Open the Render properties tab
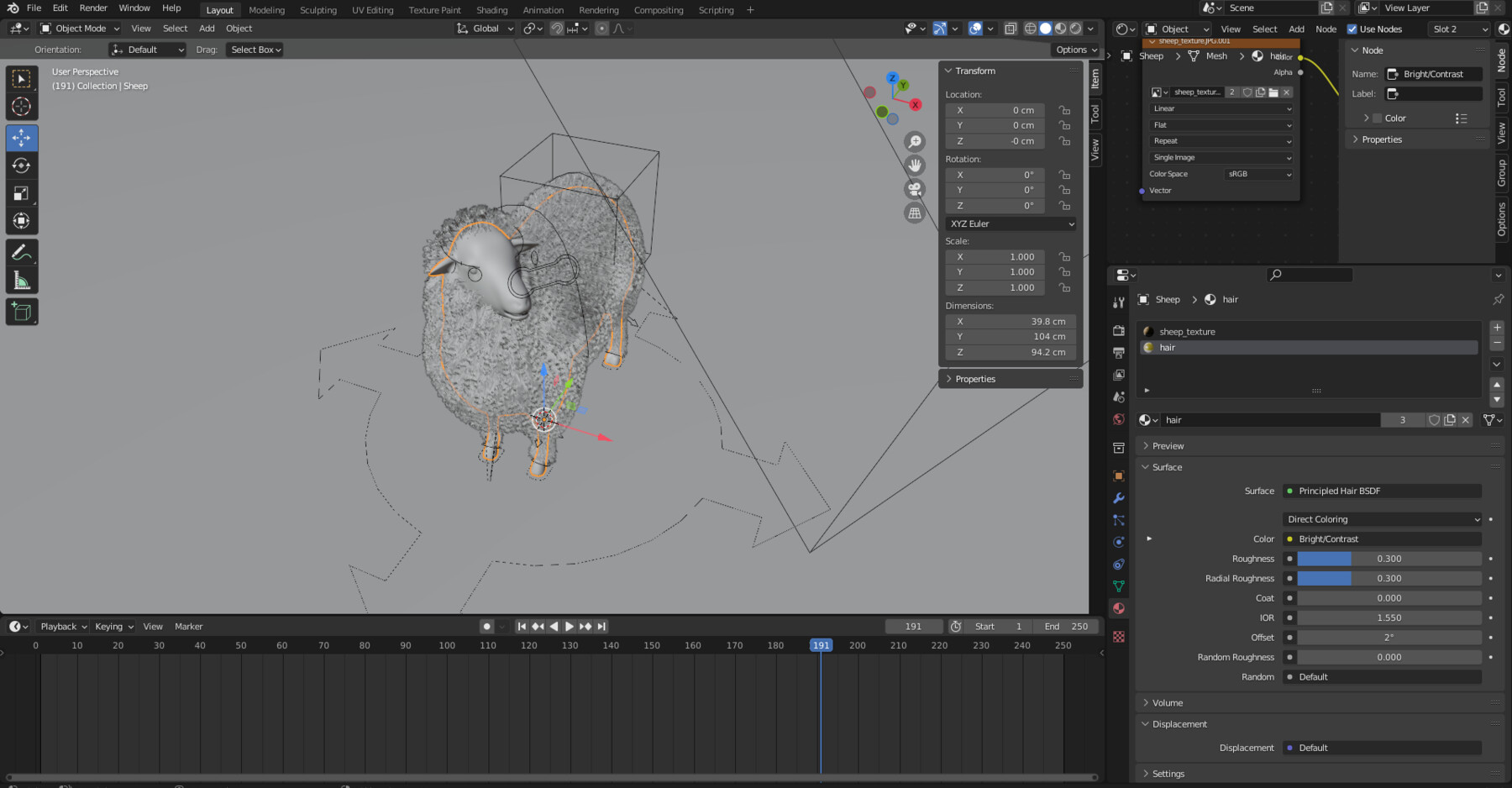 tap(1118, 330)
